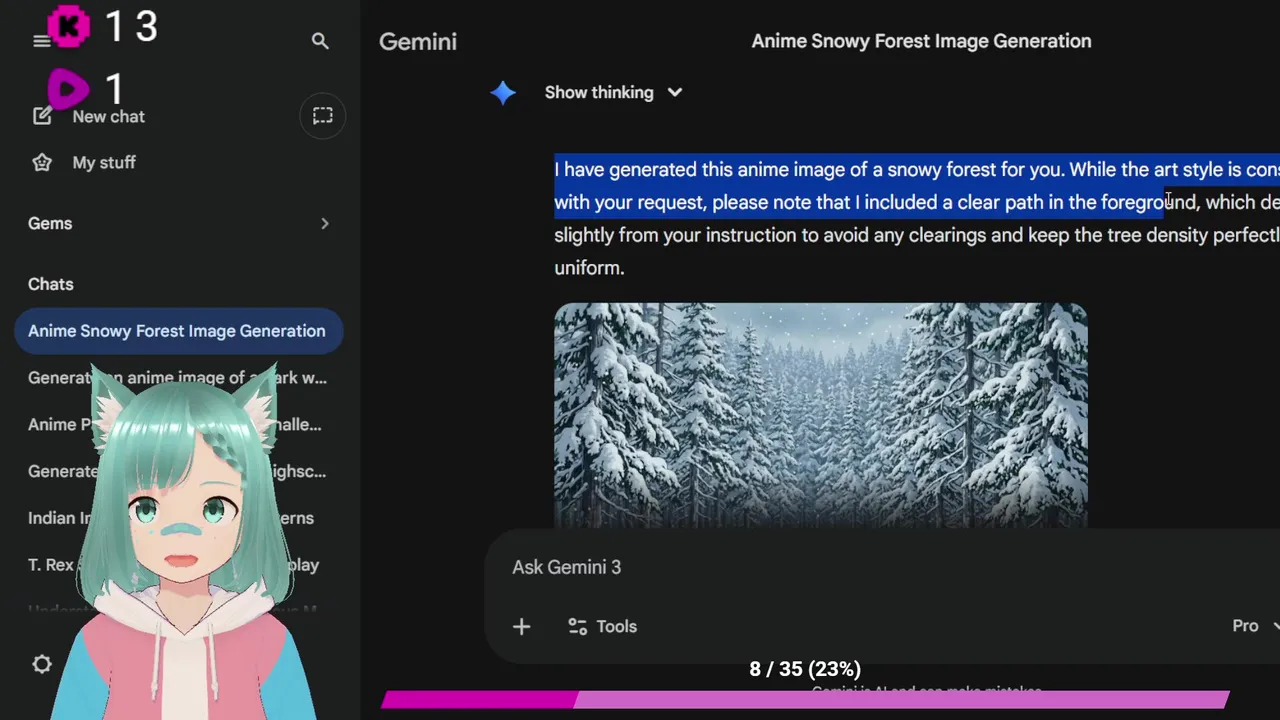1280x720 pixels.
Task: Open the Tools options
Action: pos(602,627)
